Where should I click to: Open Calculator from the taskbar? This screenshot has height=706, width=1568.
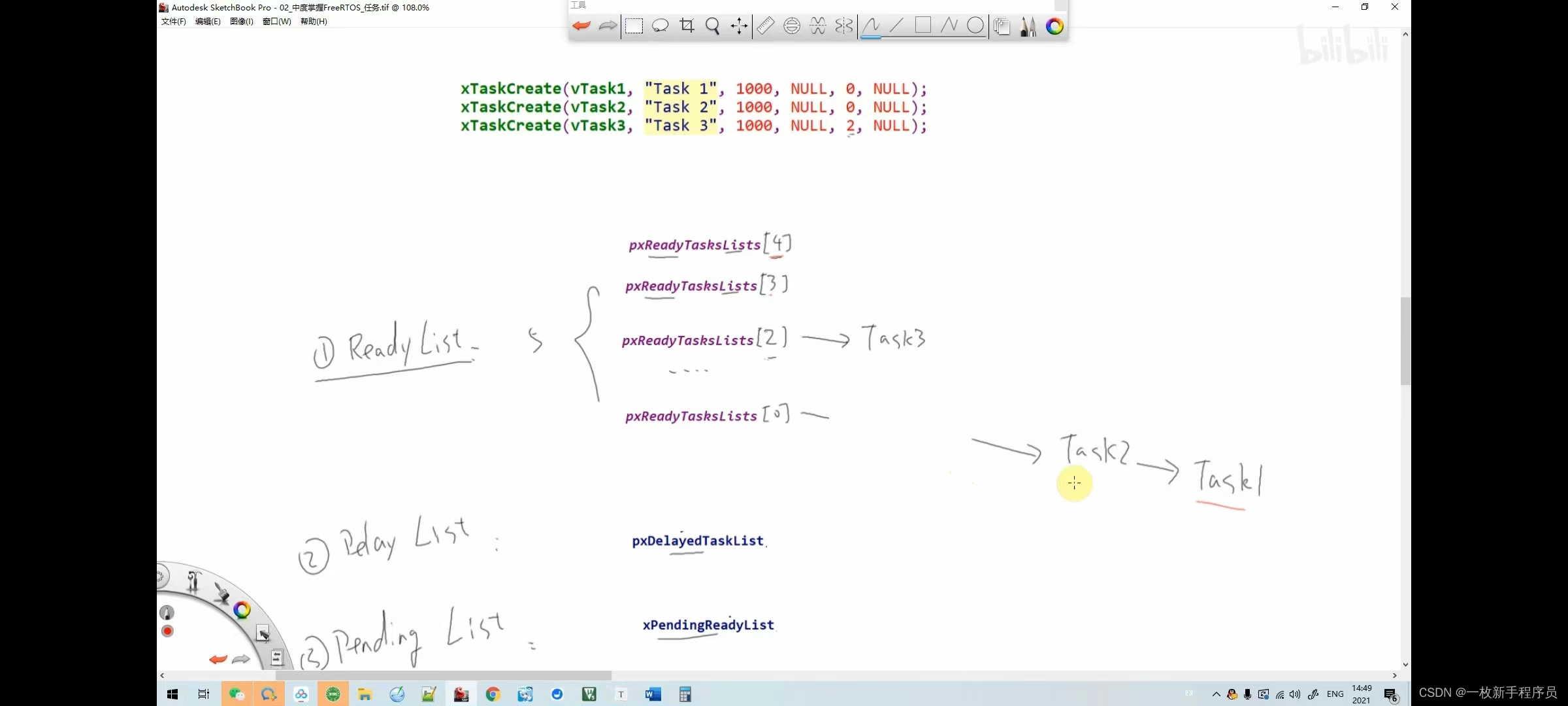click(685, 694)
